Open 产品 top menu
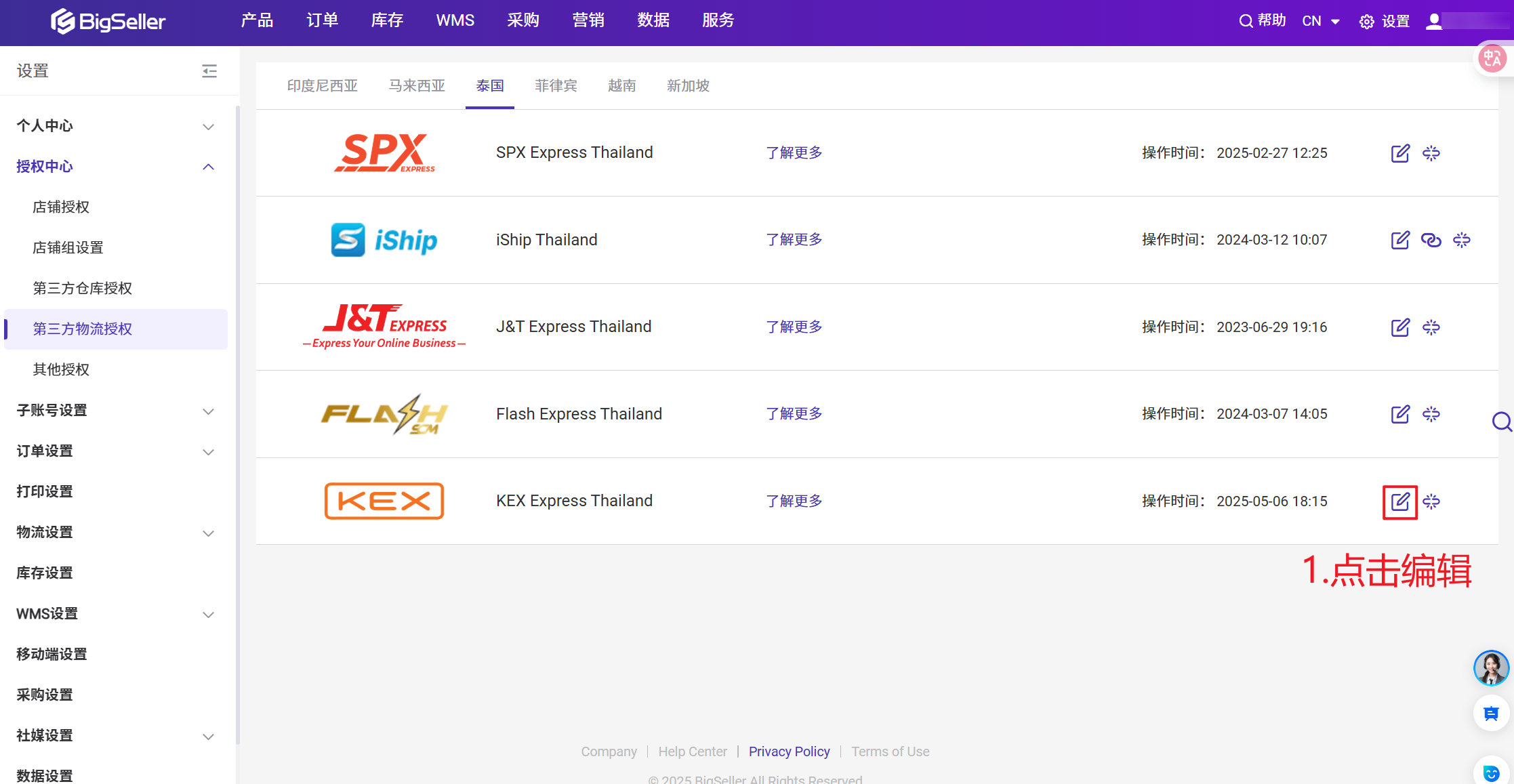 pyautogui.click(x=257, y=20)
